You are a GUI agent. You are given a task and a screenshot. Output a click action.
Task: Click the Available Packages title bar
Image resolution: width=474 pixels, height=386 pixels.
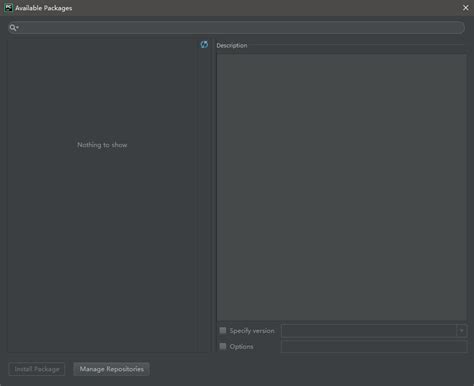coord(233,8)
